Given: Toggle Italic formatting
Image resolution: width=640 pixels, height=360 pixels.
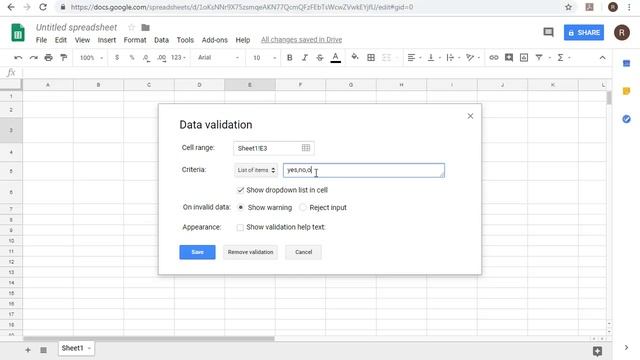Looking at the screenshot, I should 304,58.
